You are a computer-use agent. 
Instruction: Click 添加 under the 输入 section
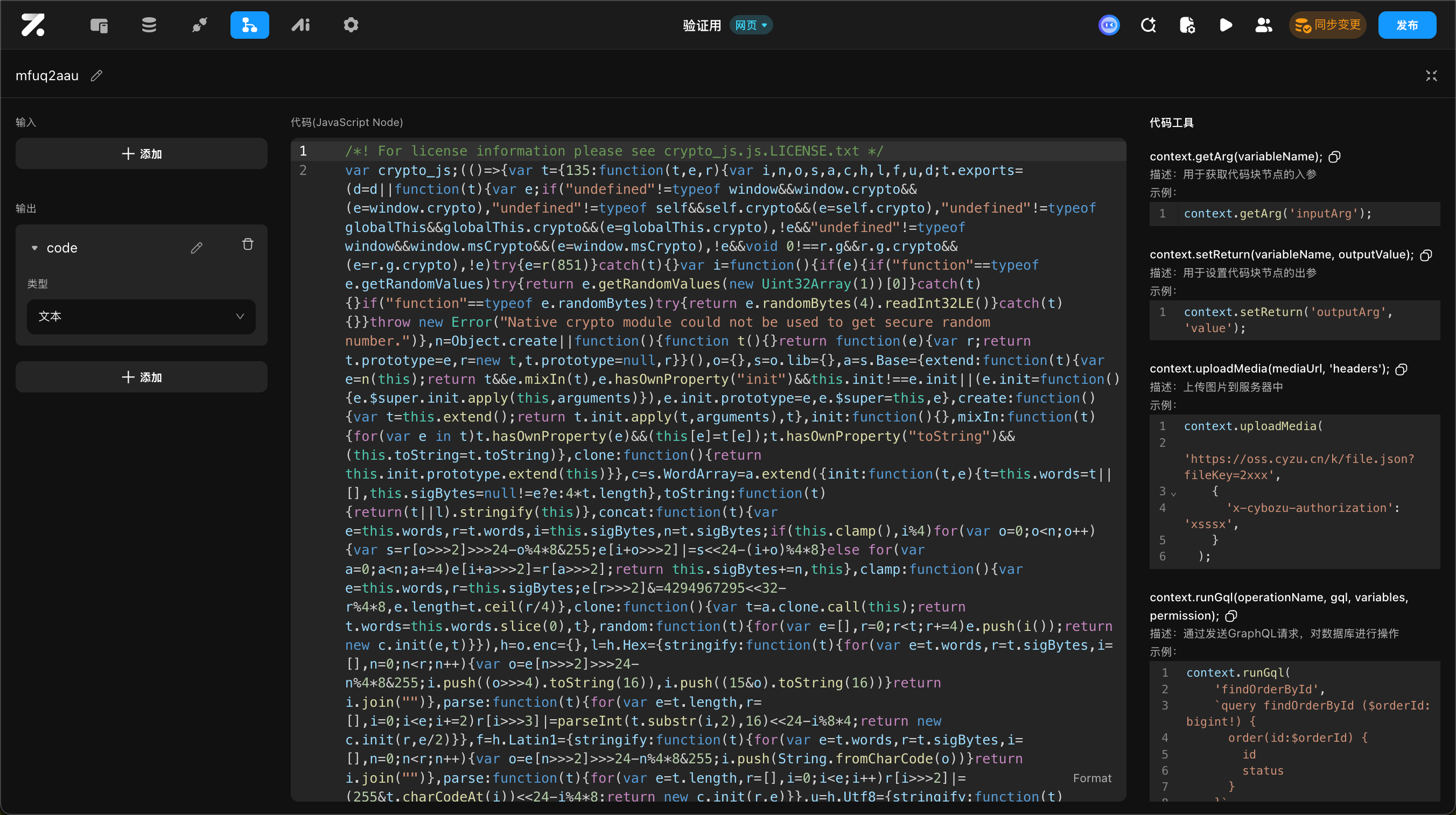point(141,154)
